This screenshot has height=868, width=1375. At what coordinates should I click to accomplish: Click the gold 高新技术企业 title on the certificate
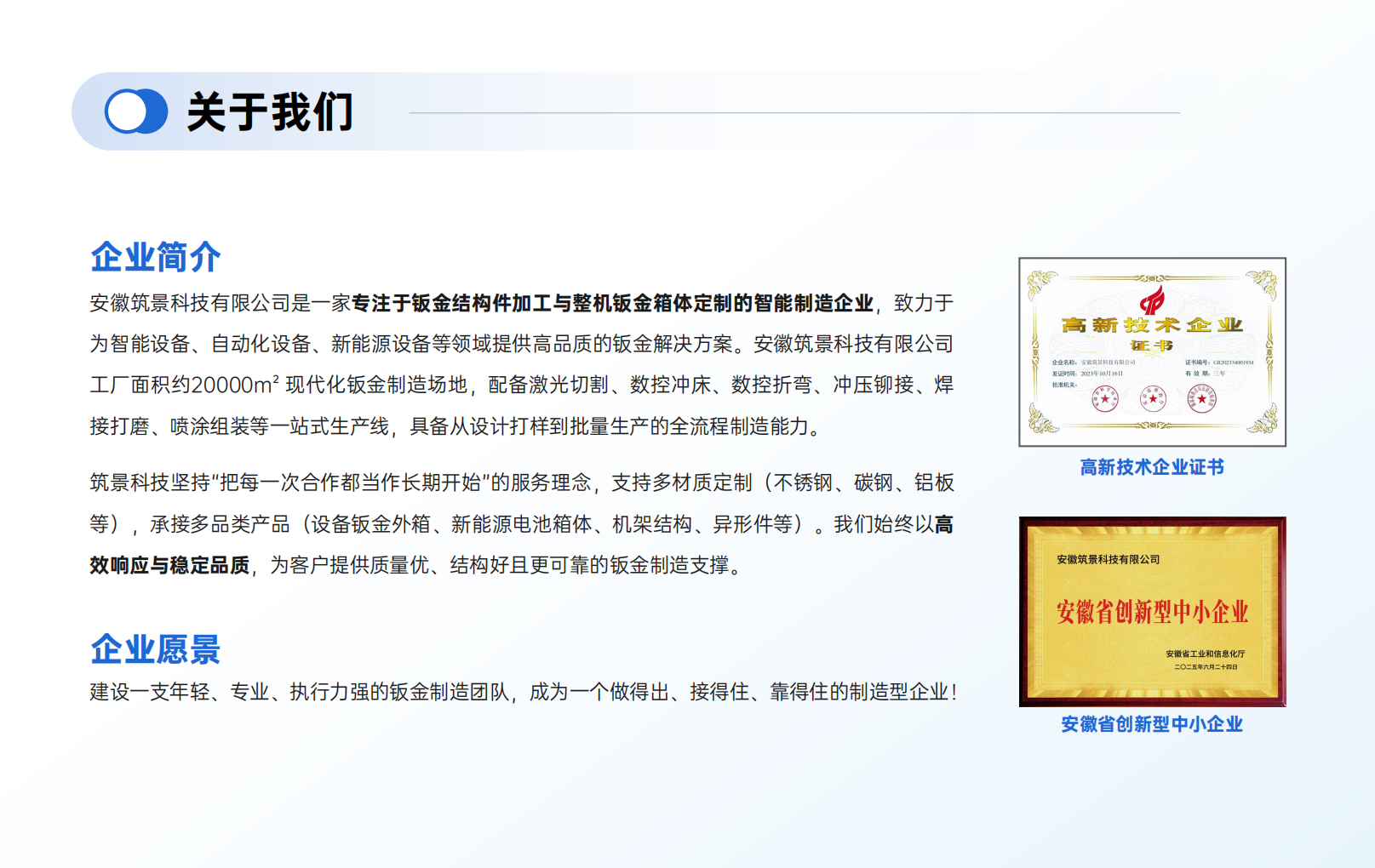click(x=1152, y=325)
